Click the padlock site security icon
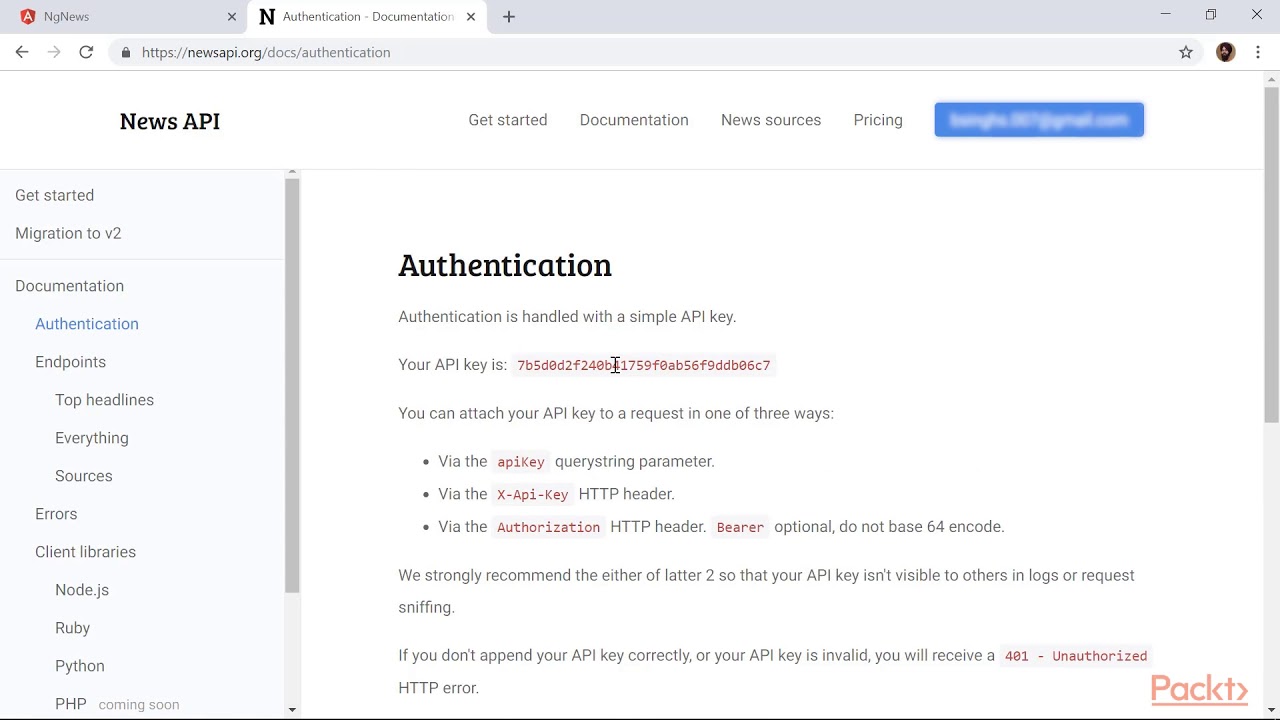This screenshot has width=1280, height=720. (x=125, y=52)
